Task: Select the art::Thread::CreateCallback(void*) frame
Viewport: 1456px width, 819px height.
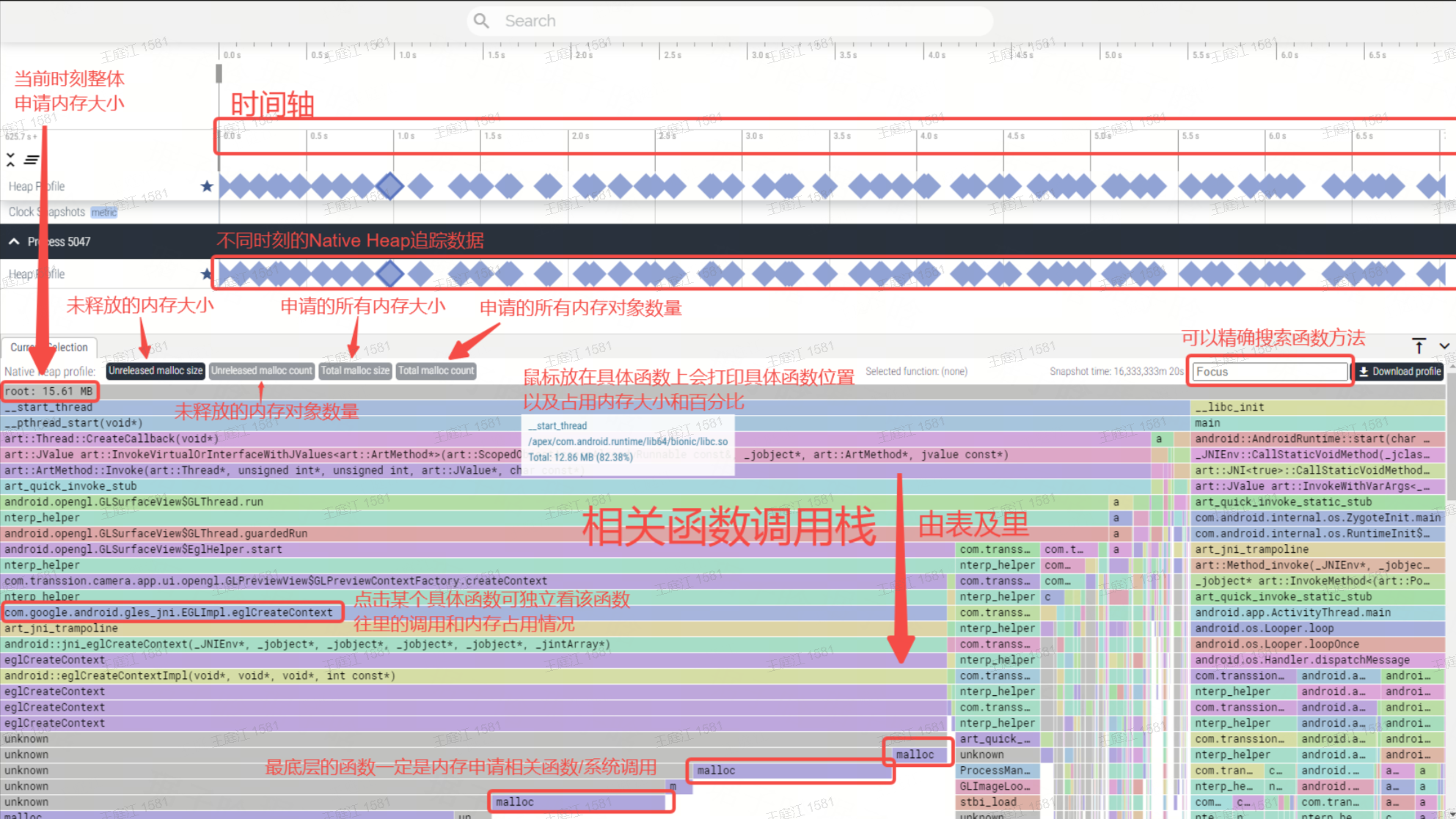Action: tap(576, 439)
